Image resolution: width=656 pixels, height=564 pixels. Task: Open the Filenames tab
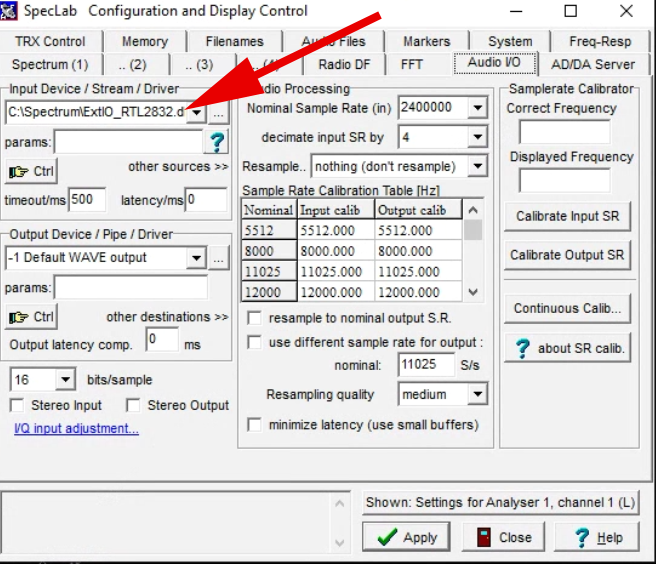click(x=234, y=41)
